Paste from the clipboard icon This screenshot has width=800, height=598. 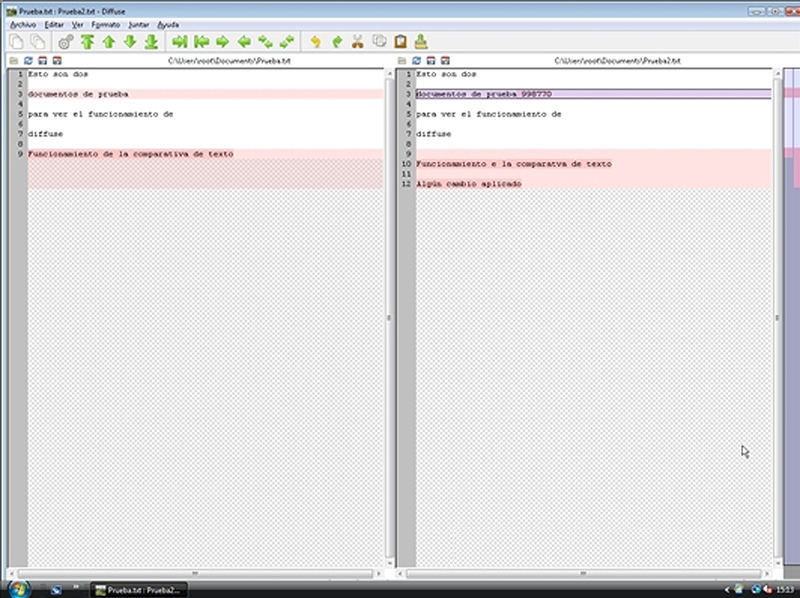(401, 42)
